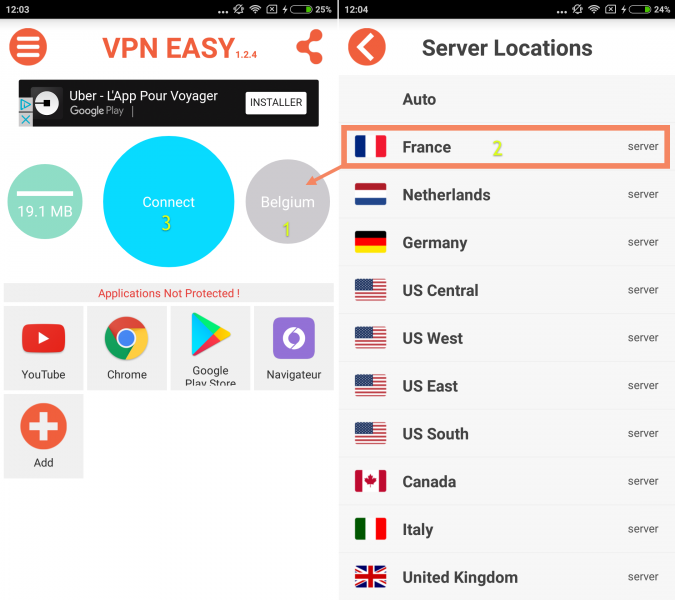Image resolution: width=675 pixels, height=600 pixels.
Task: Tap the right screen 24% battery indicator
Action: pyautogui.click(x=649, y=9)
